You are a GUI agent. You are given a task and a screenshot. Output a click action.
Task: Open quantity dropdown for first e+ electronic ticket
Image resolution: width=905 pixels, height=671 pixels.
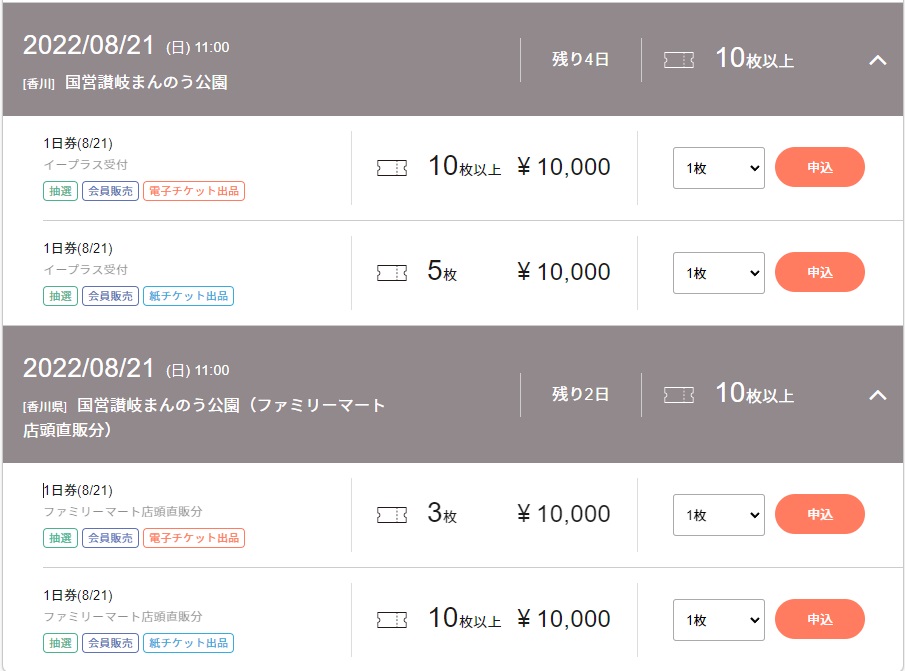click(719, 168)
